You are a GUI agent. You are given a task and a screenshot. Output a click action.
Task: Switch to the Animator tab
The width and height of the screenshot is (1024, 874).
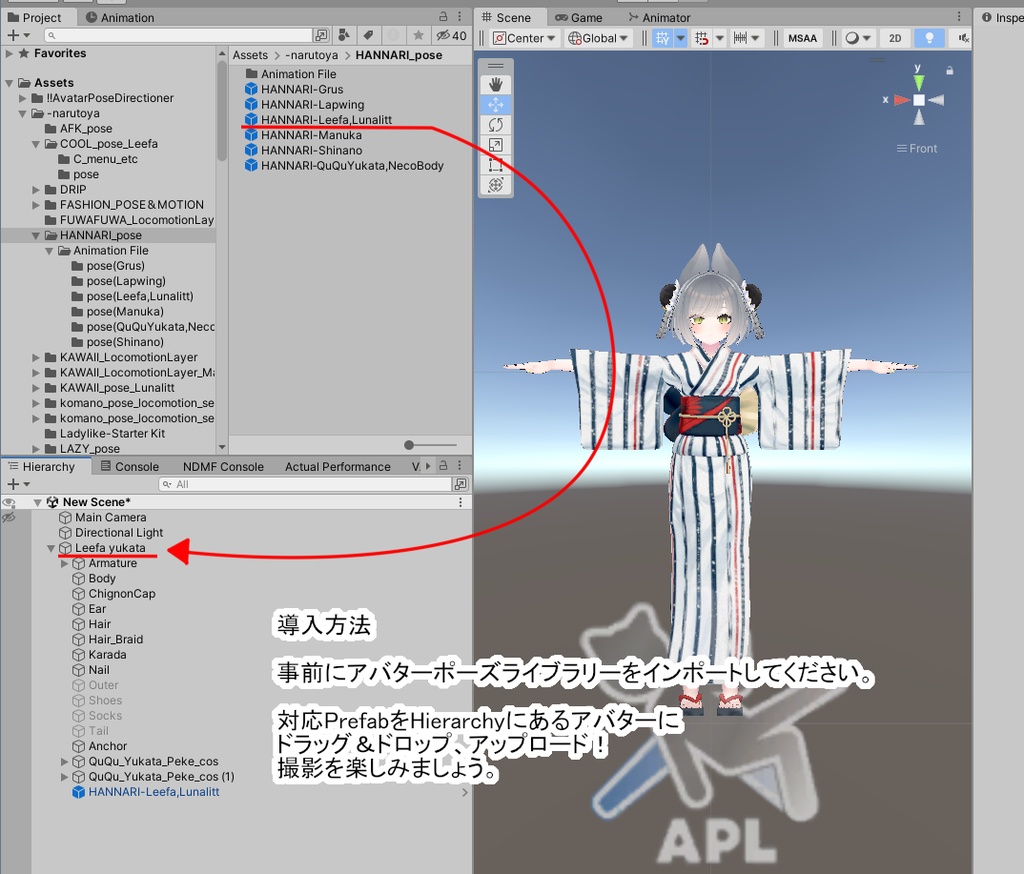(x=659, y=18)
